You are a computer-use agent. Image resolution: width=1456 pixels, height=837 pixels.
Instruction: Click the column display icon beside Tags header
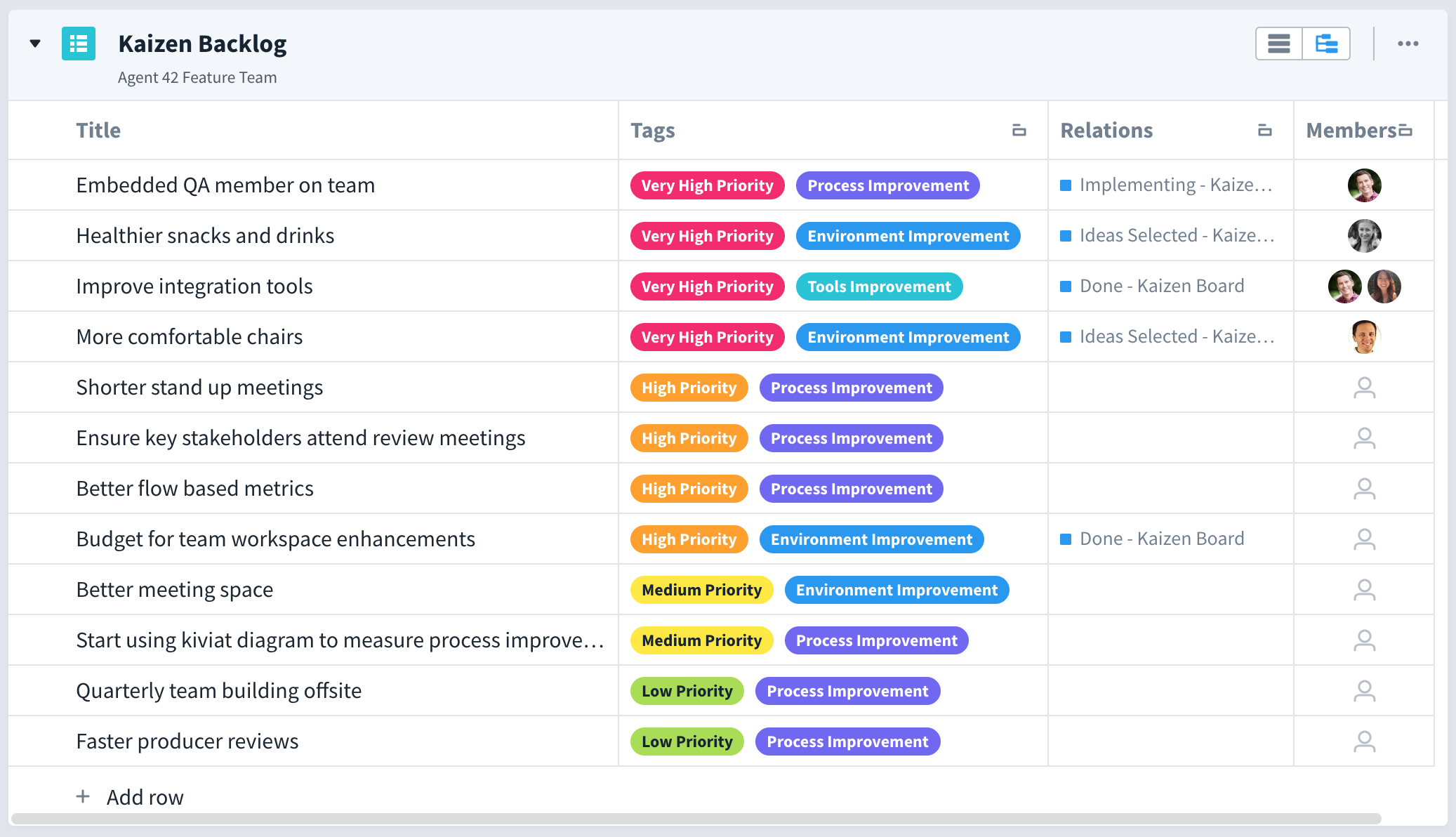click(1019, 130)
